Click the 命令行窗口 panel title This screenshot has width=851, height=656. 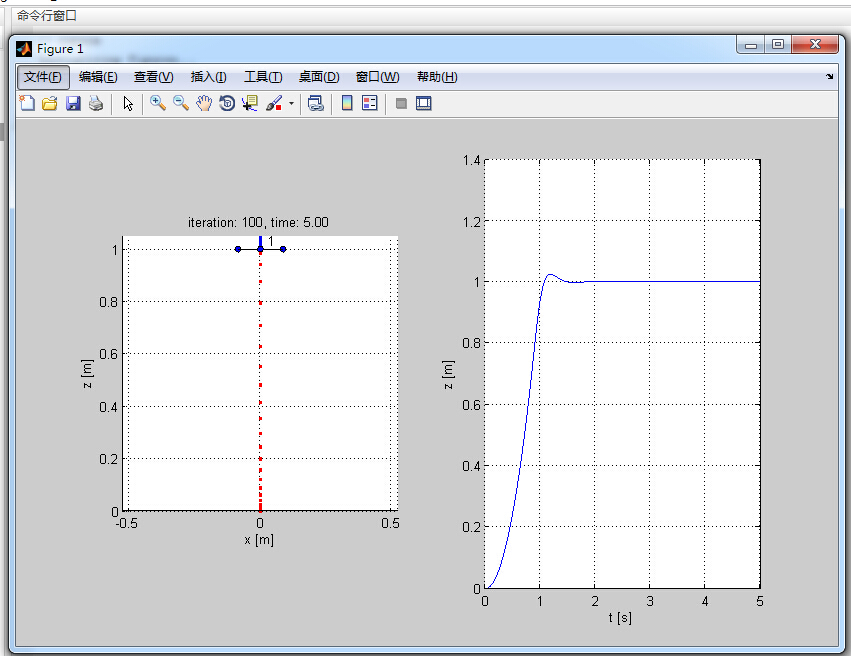pyautogui.click(x=47, y=16)
